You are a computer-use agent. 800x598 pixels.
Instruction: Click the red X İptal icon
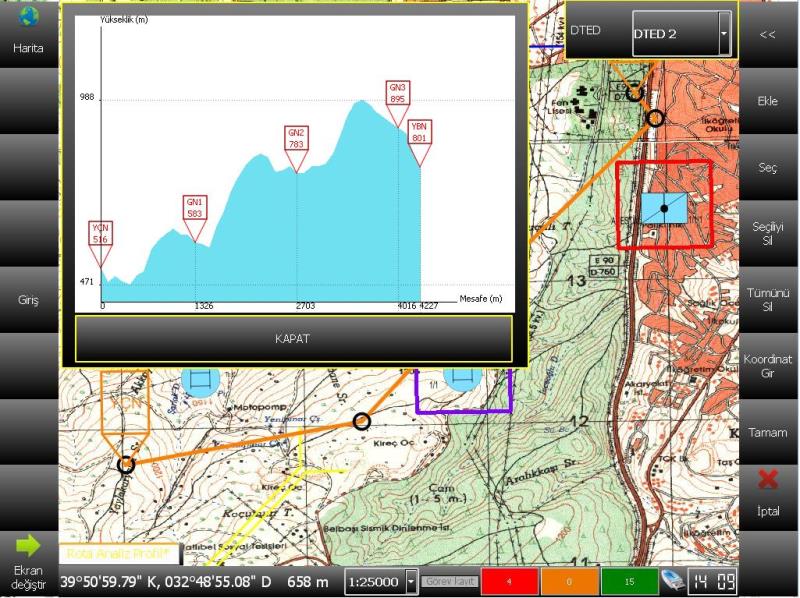point(768,480)
